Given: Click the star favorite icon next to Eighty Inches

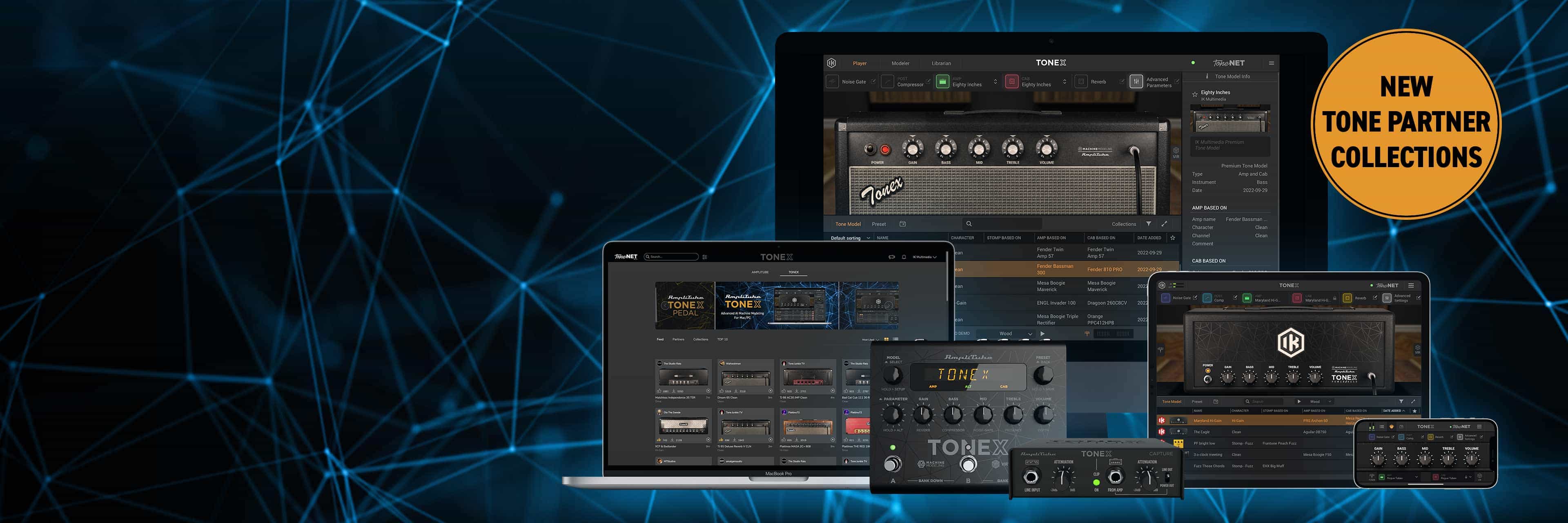Looking at the screenshot, I should tap(1195, 94).
